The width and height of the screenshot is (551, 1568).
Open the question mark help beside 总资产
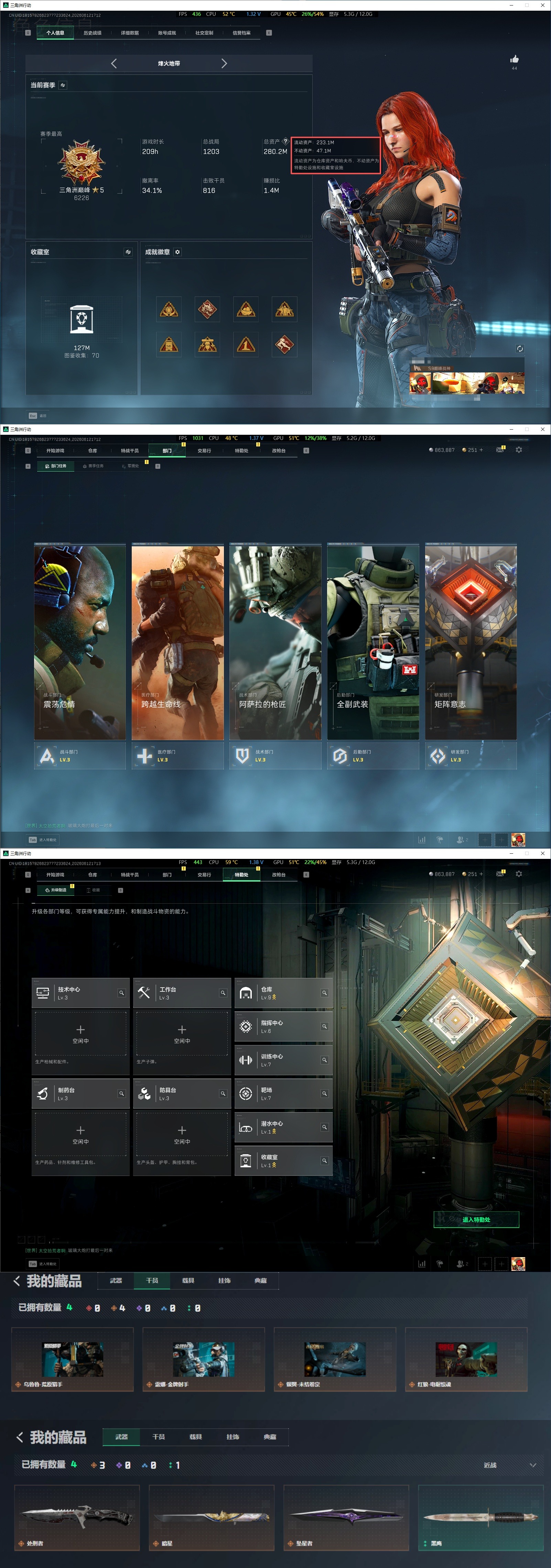tap(285, 141)
